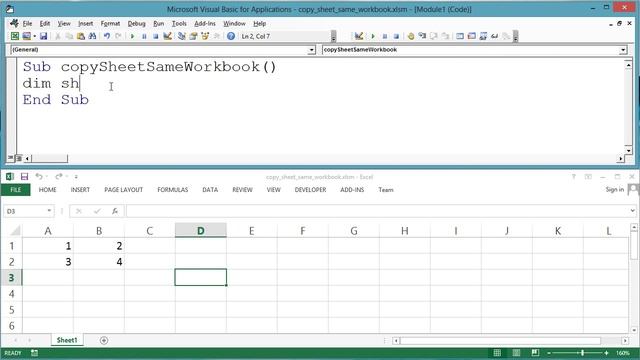This screenshot has height=360, width=640.
Task: Select all cells with the corner button
Action: pyautogui.click(x=15, y=231)
